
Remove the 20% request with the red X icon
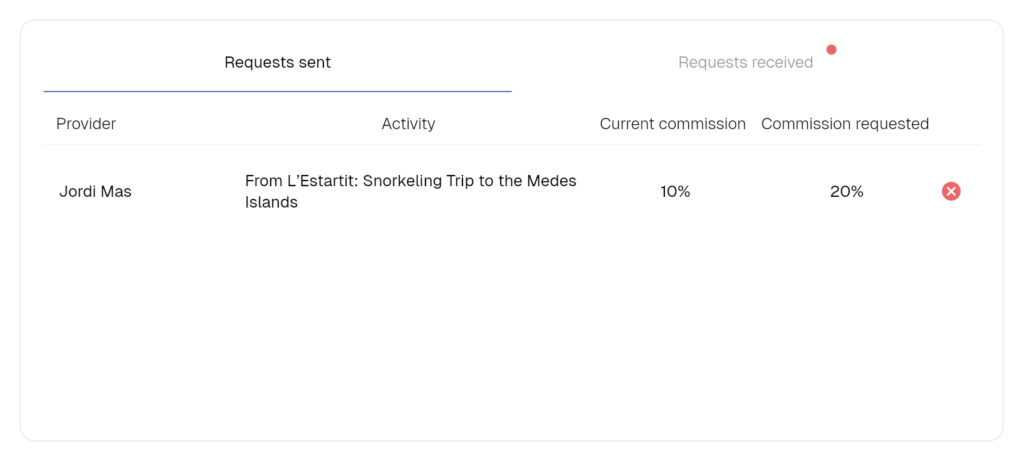point(951,191)
